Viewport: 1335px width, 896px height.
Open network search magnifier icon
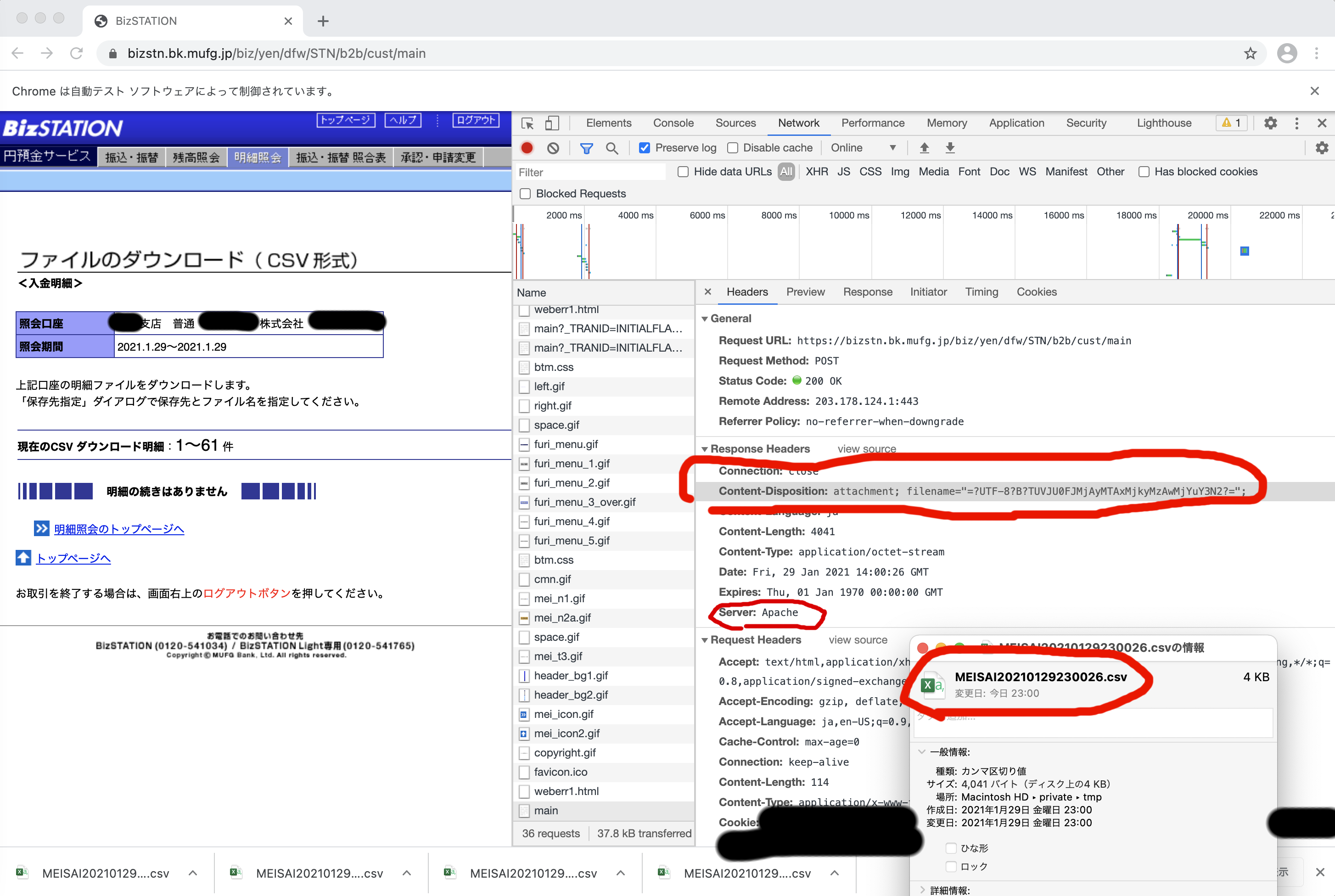click(x=611, y=148)
